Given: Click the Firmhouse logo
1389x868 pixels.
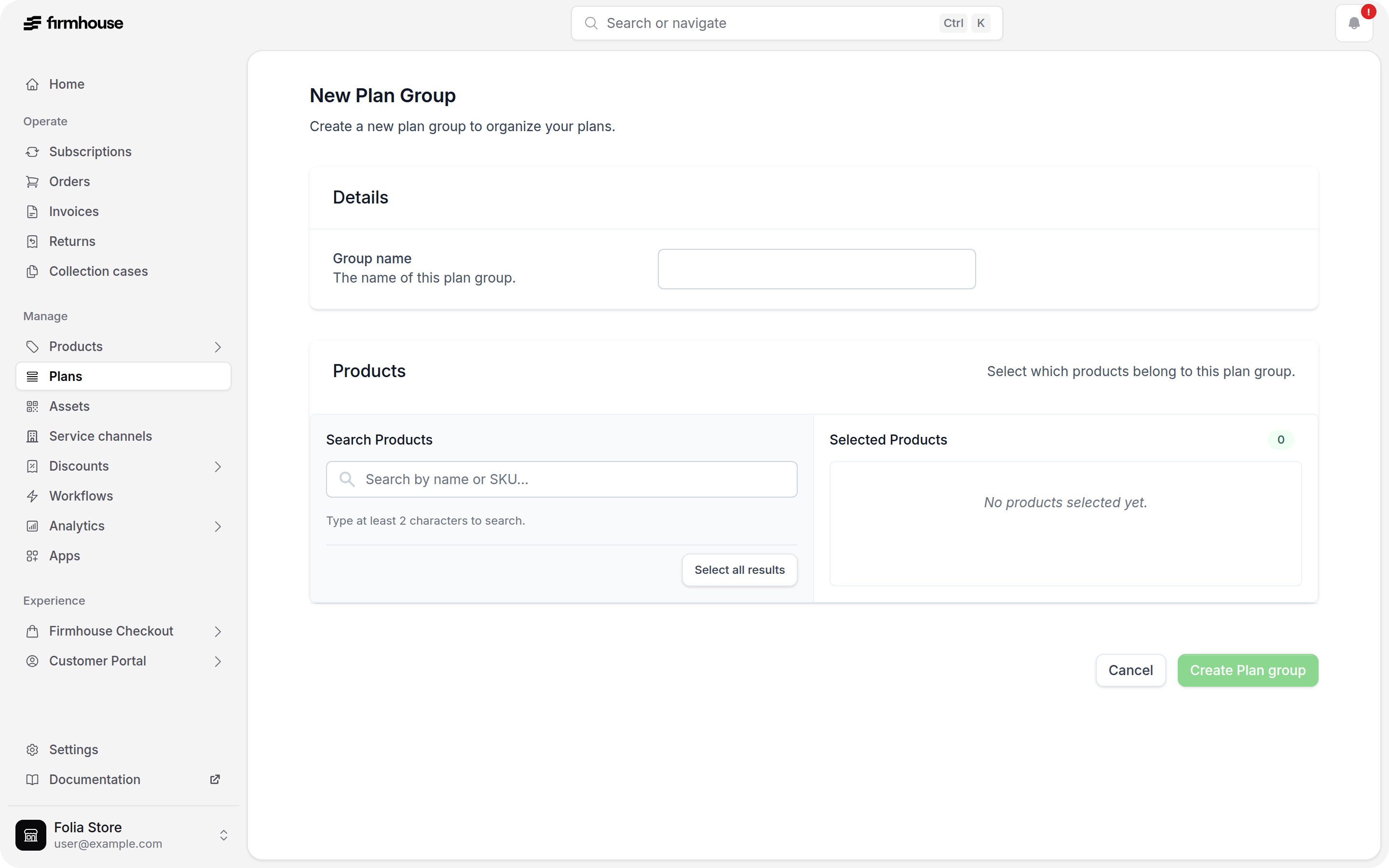Looking at the screenshot, I should click(x=73, y=23).
